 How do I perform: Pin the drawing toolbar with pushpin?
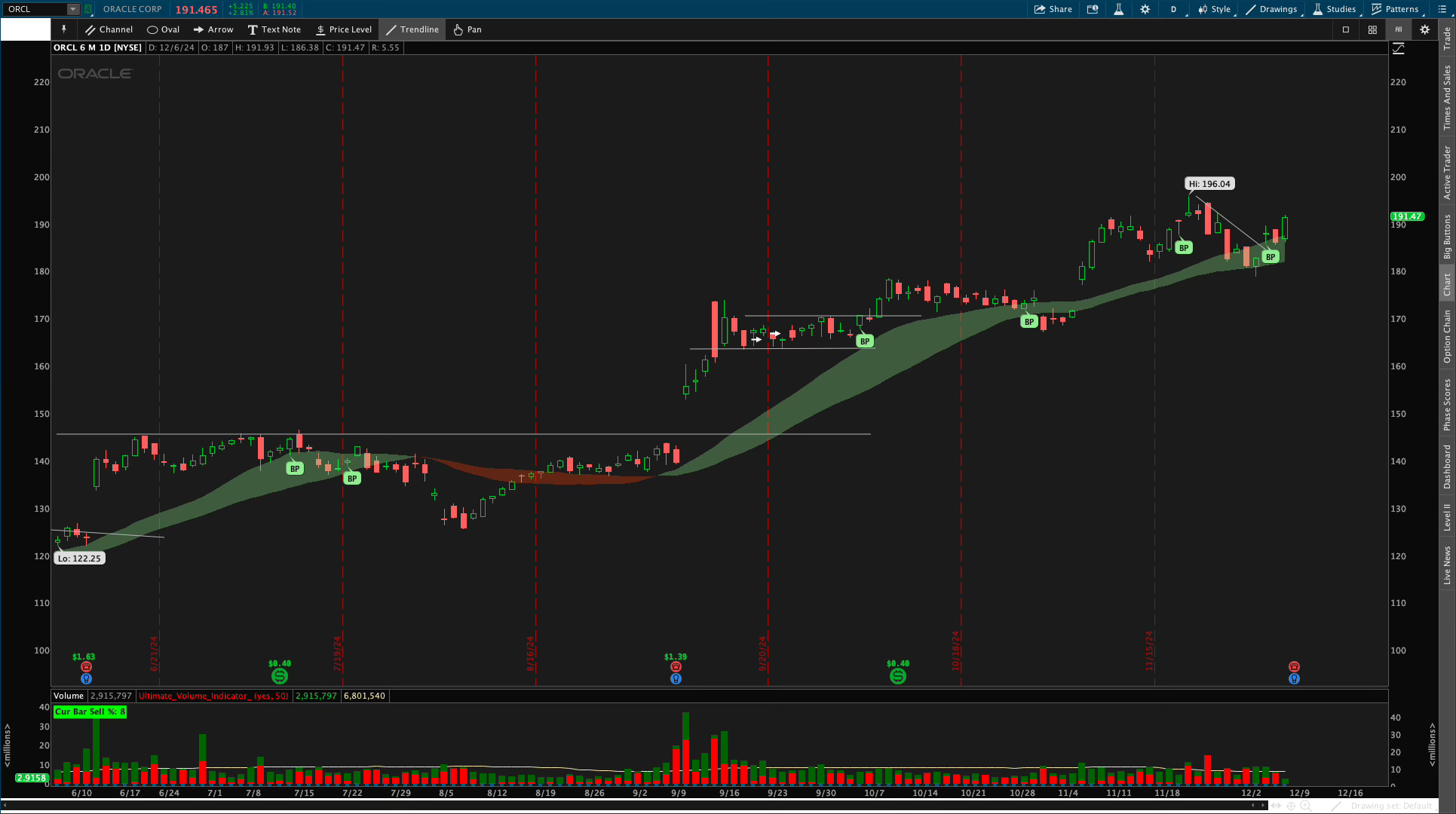point(64,29)
